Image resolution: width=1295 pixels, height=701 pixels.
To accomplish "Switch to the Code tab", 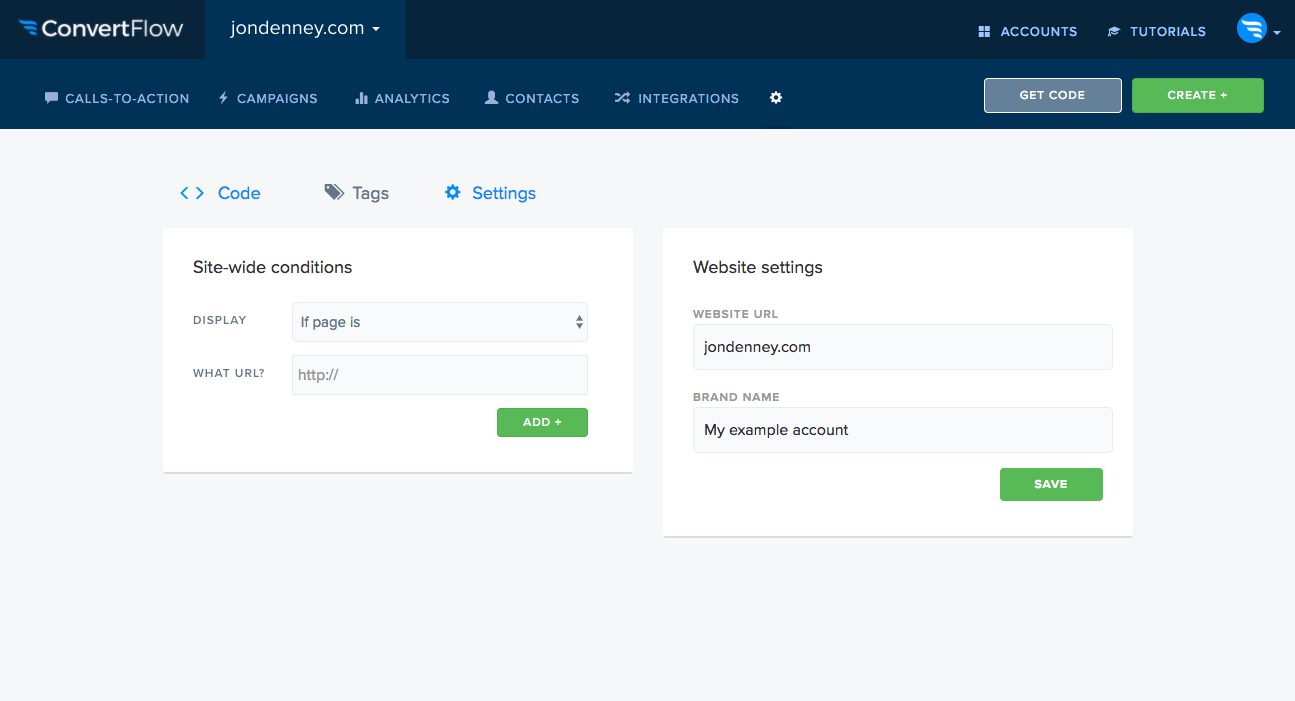I will pos(220,193).
